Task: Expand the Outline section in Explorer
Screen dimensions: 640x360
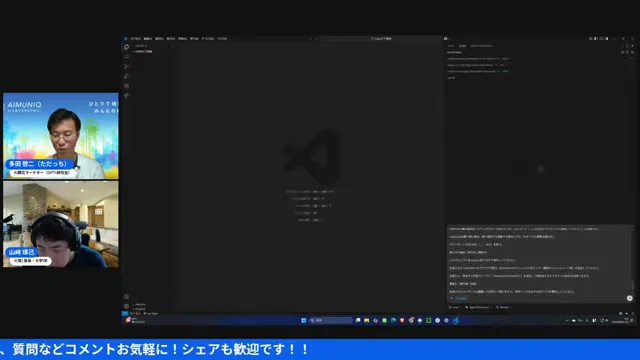Action: pos(139,304)
